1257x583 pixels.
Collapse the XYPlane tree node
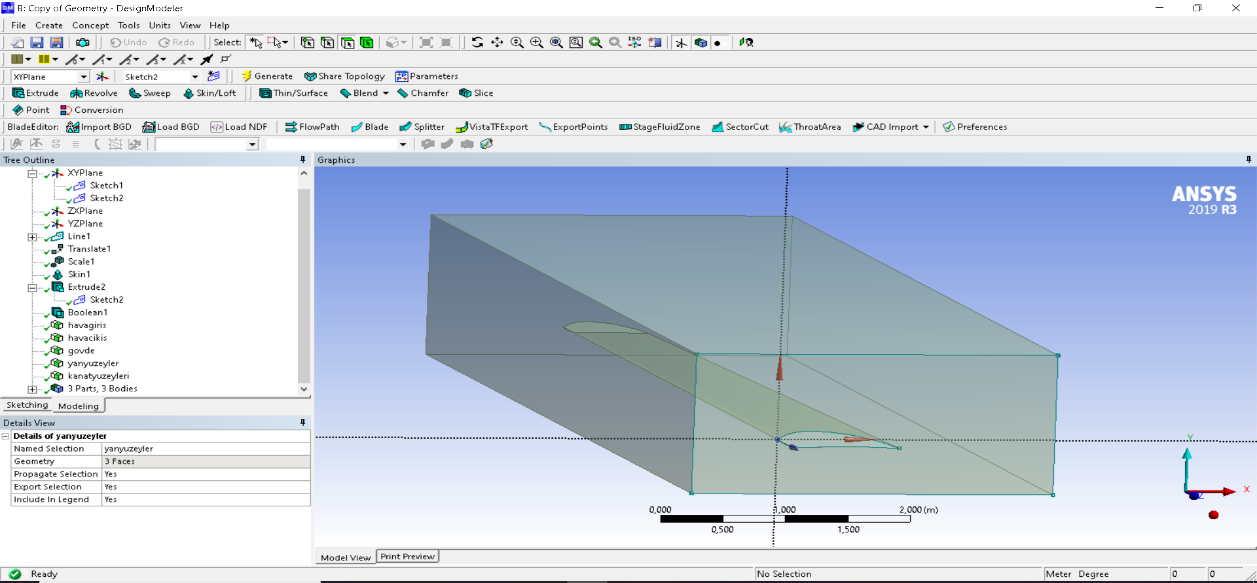[x=32, y=173]
